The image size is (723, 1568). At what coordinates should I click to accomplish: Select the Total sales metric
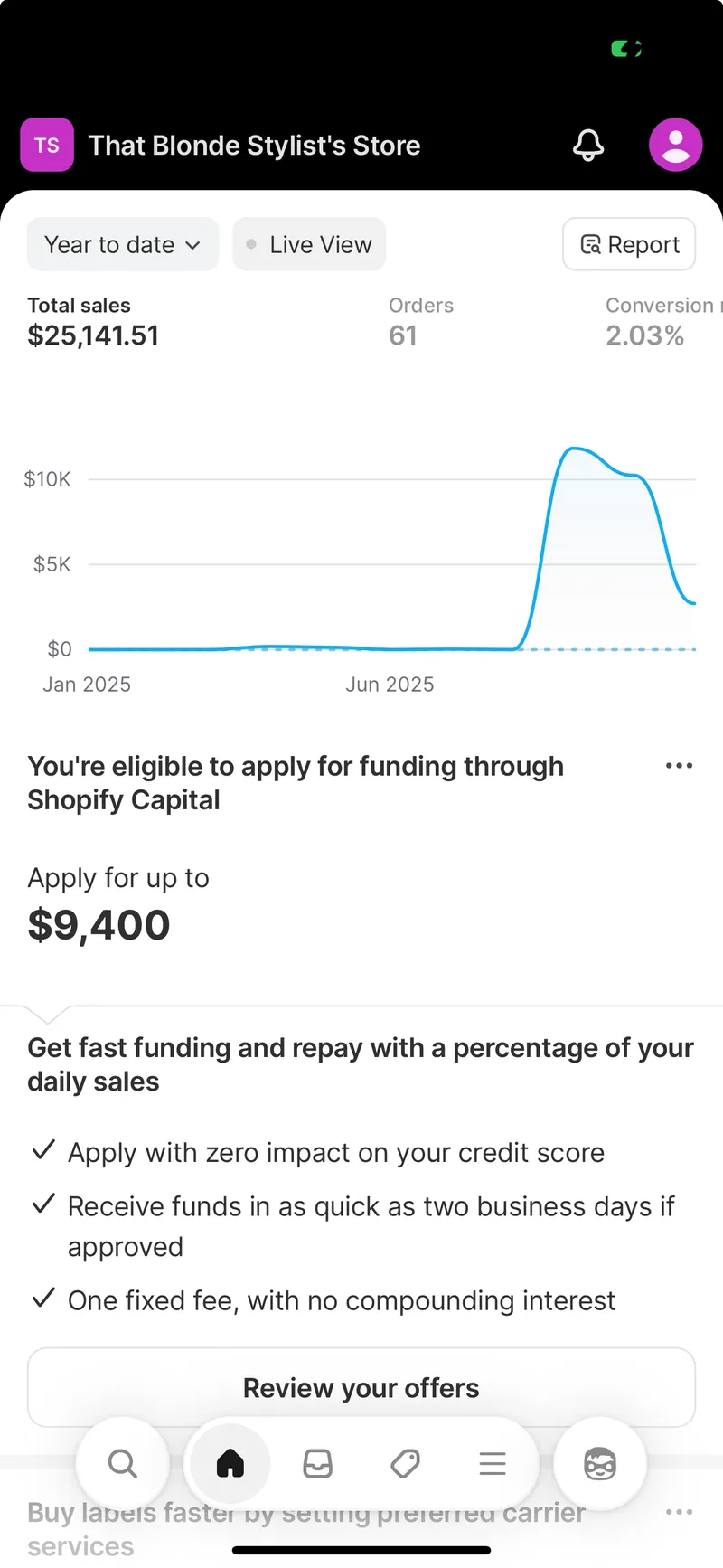93,323
